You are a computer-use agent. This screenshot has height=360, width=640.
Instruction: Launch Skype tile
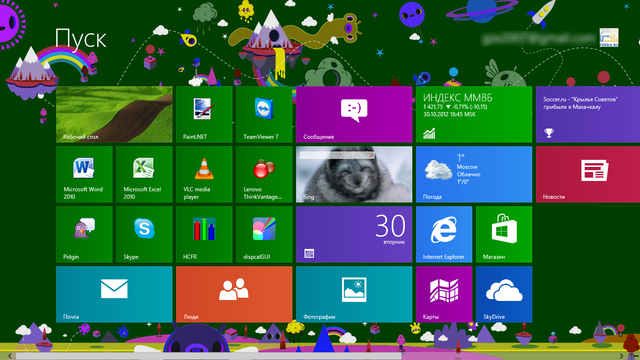[x=144, y=234]
